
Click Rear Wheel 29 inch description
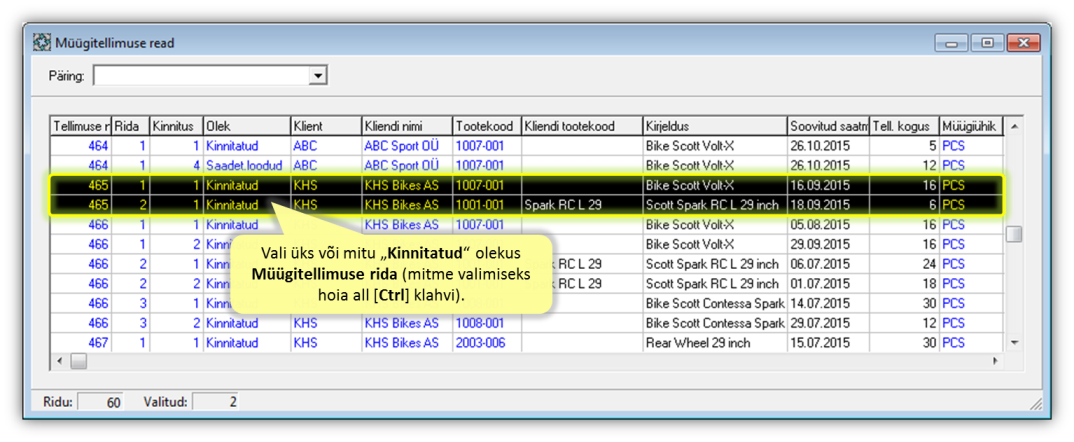pyautogui.click(x=714, y=343)
